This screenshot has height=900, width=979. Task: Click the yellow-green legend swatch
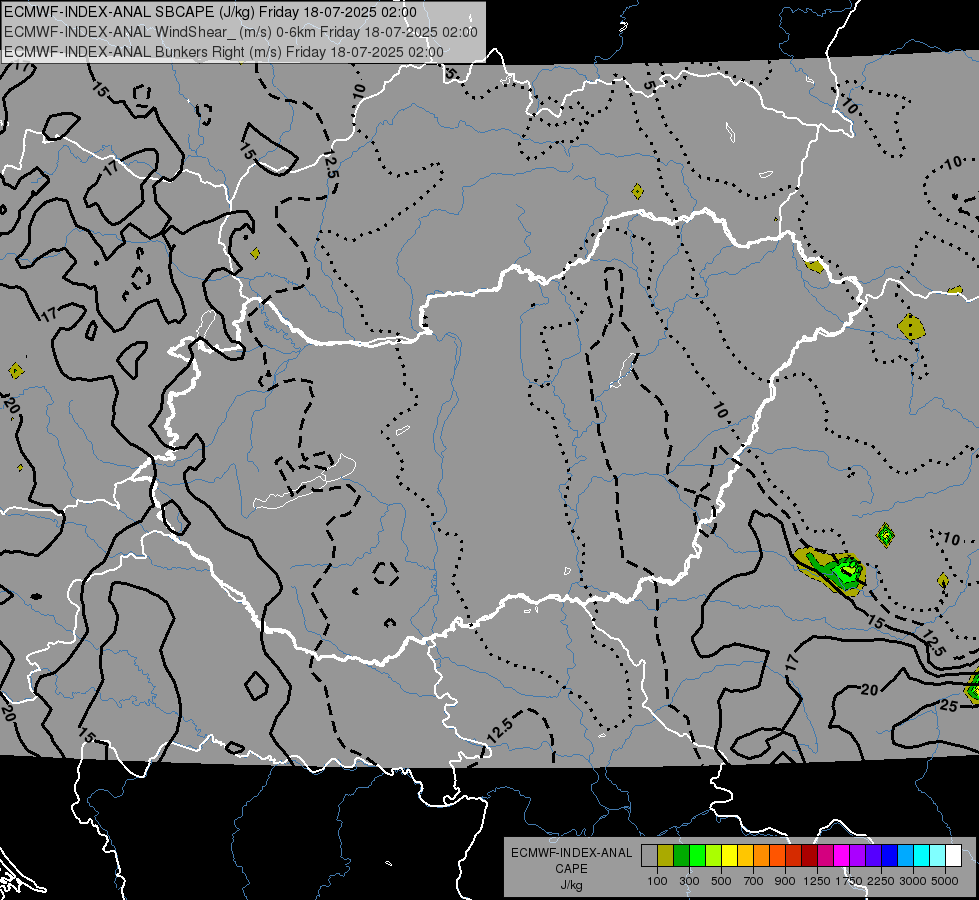714,855
